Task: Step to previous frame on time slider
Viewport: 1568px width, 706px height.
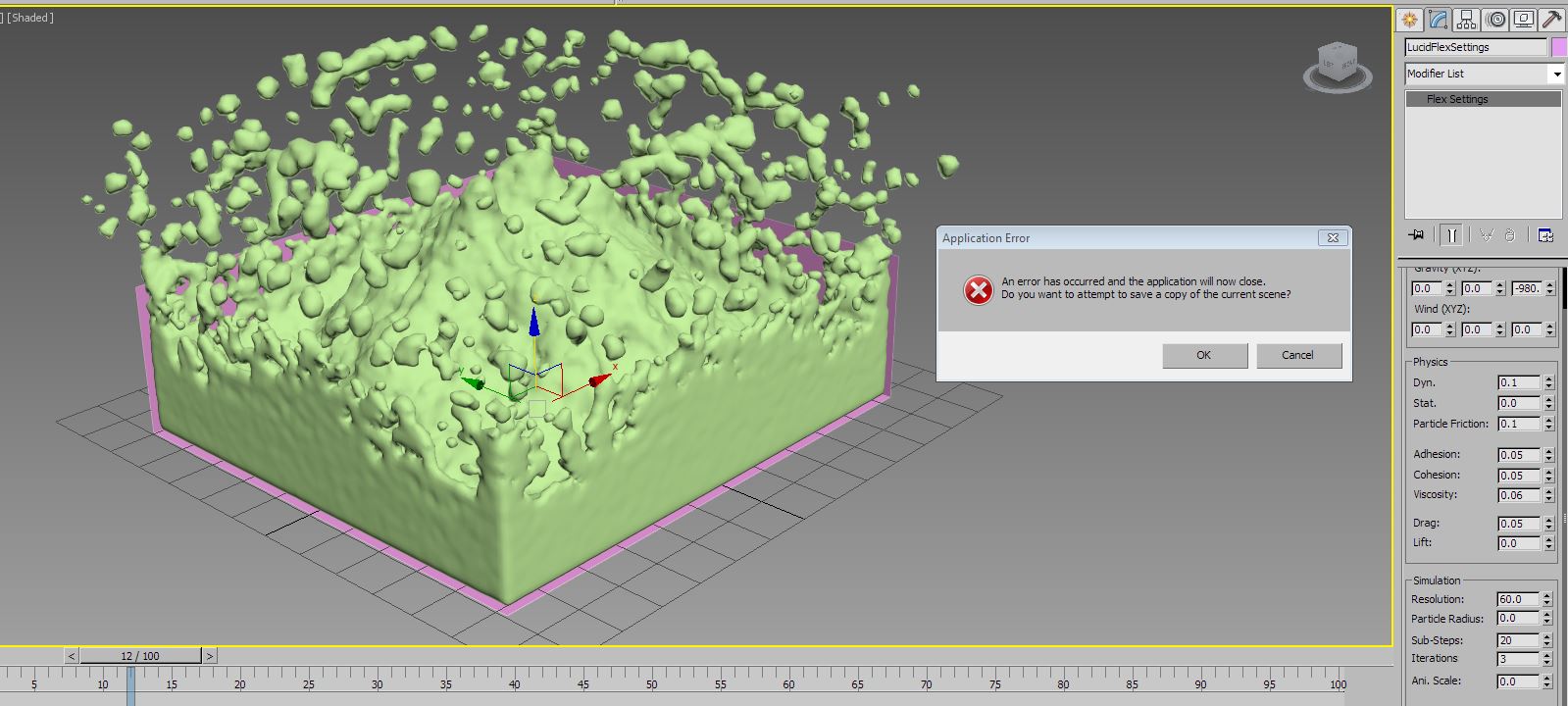Action: click(x=72, y=656)
